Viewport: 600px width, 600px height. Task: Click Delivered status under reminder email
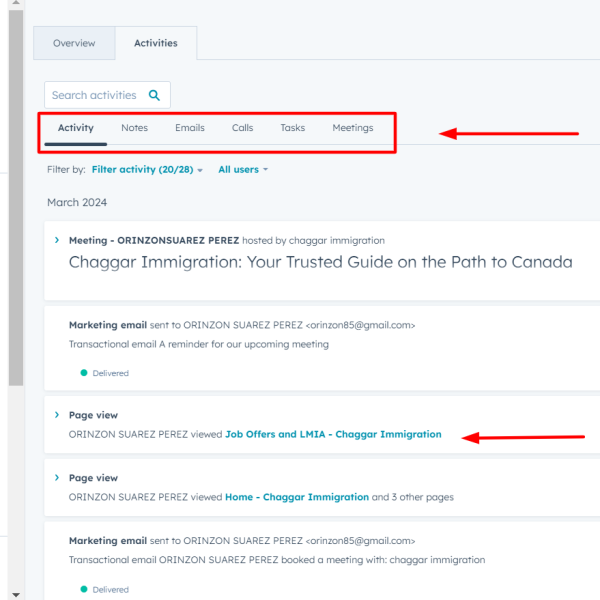pyautogui.click(x=111, y=373)
